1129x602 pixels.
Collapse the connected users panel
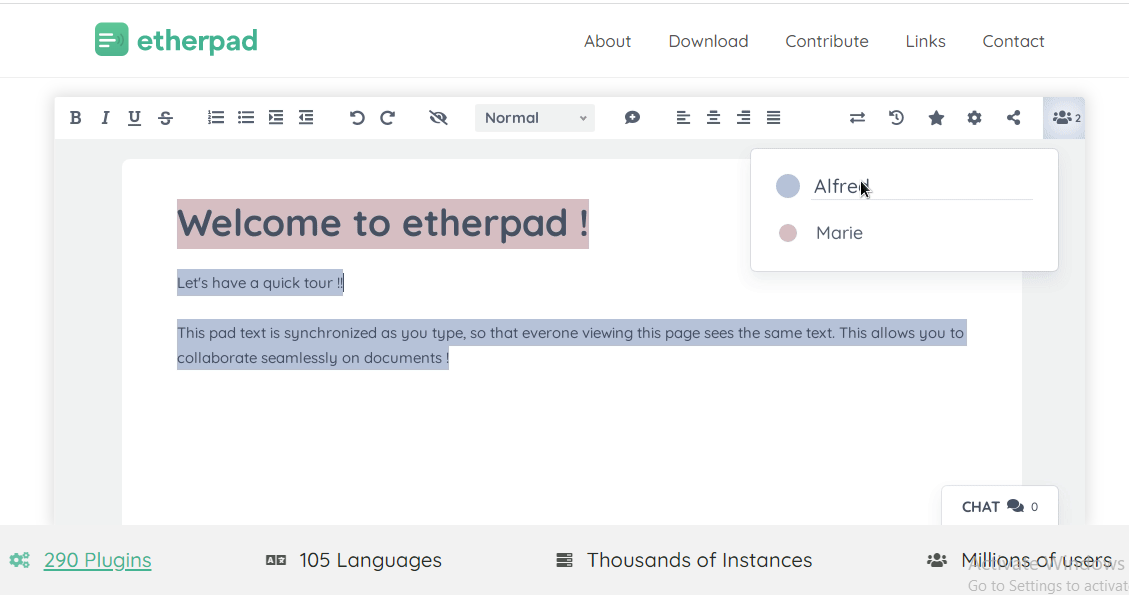[1064, 117]
